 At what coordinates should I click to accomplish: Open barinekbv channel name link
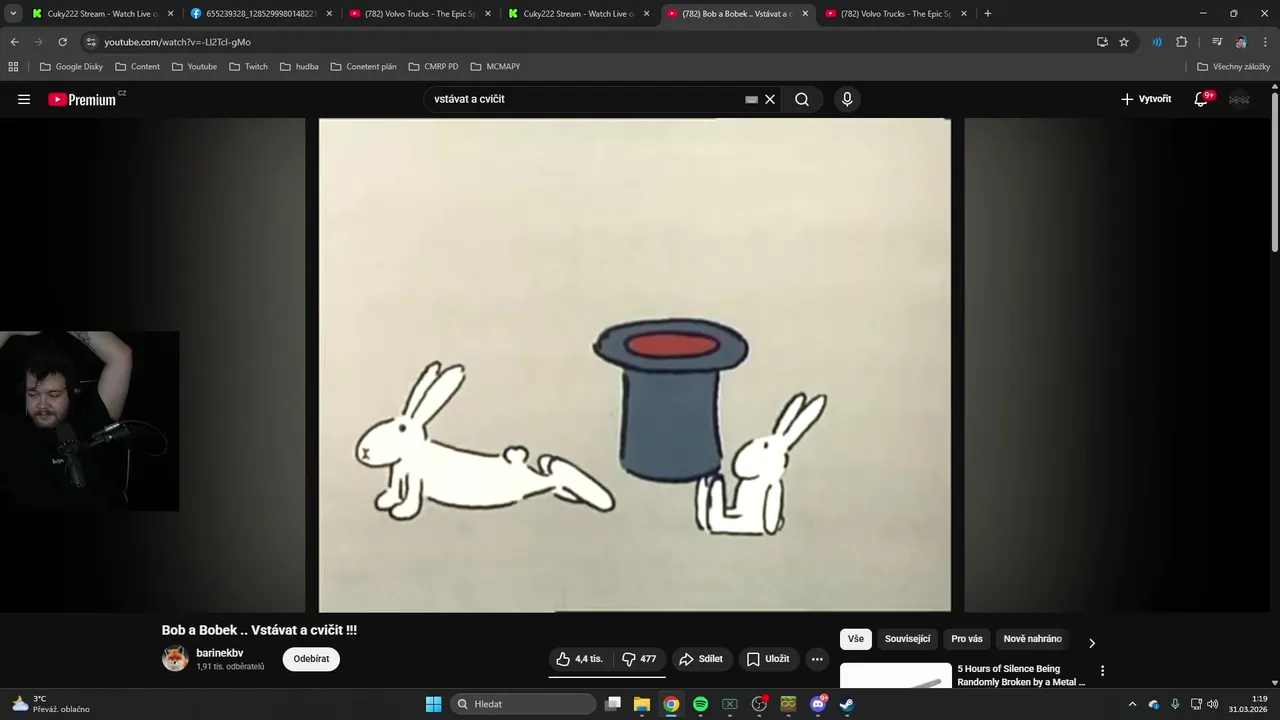(220, 653)
